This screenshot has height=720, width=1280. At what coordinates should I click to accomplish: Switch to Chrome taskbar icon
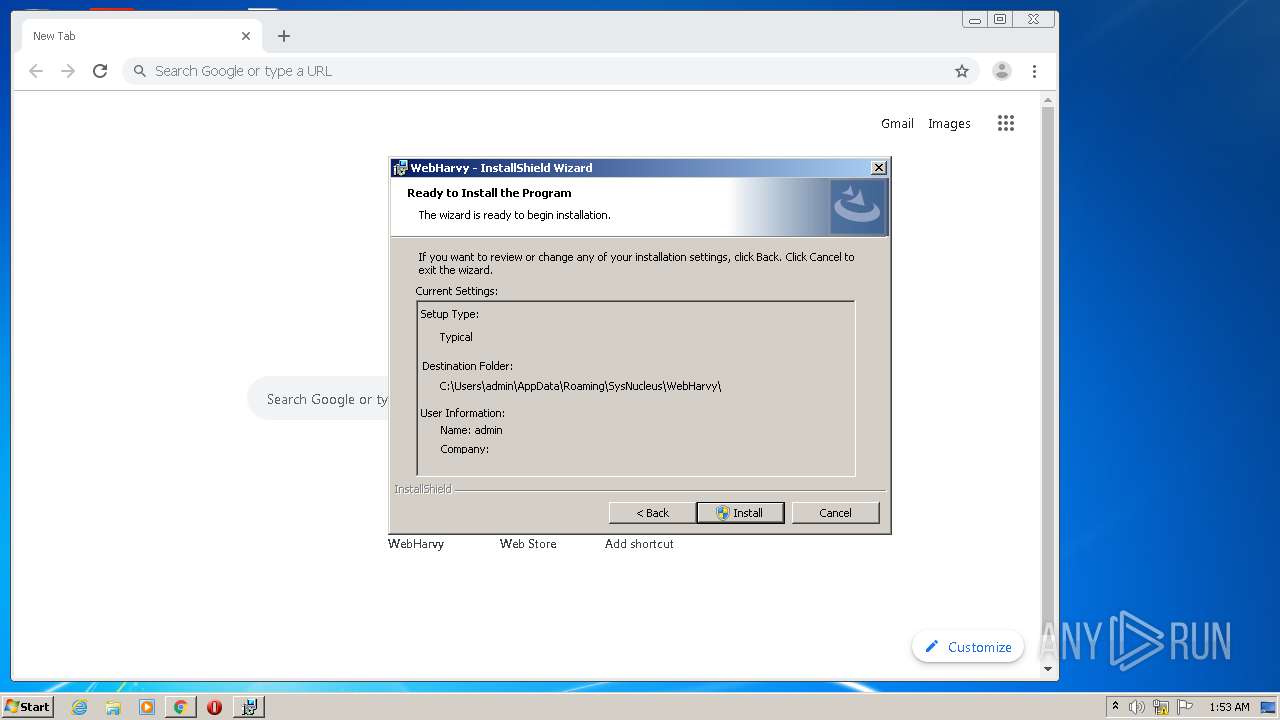click(180, 707)
